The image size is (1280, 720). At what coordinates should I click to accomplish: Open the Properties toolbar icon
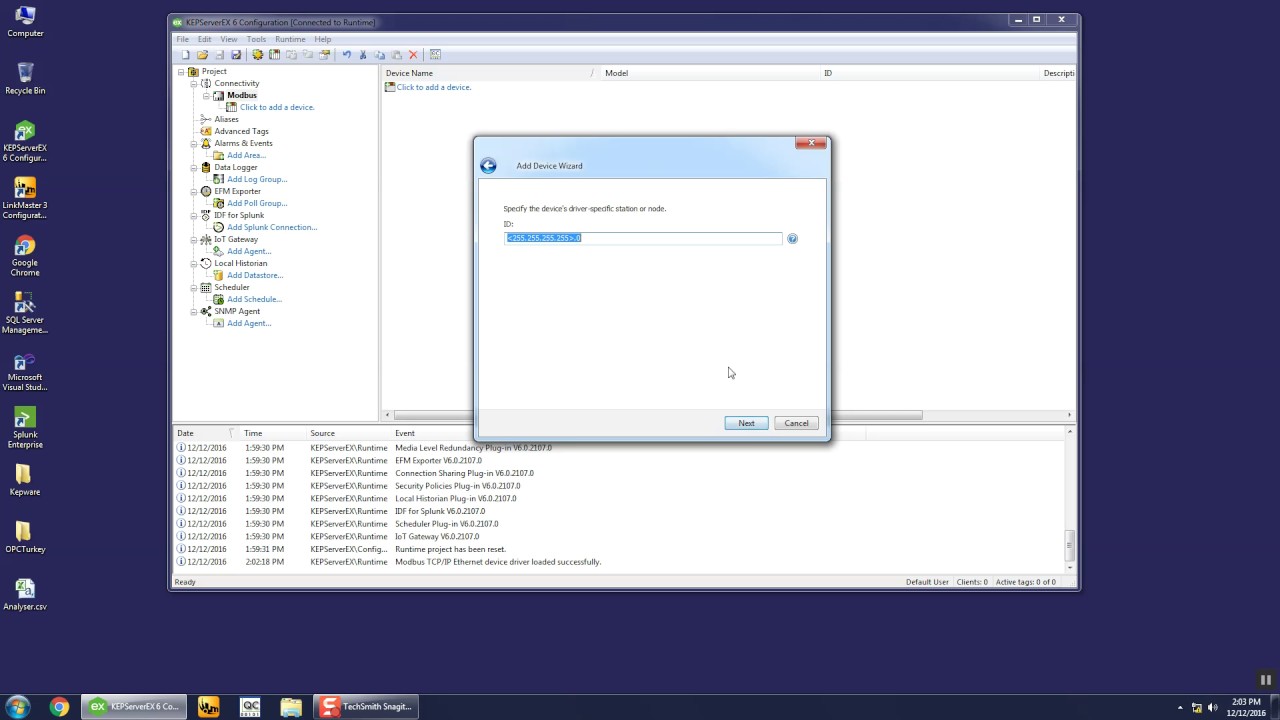[325, 55]
